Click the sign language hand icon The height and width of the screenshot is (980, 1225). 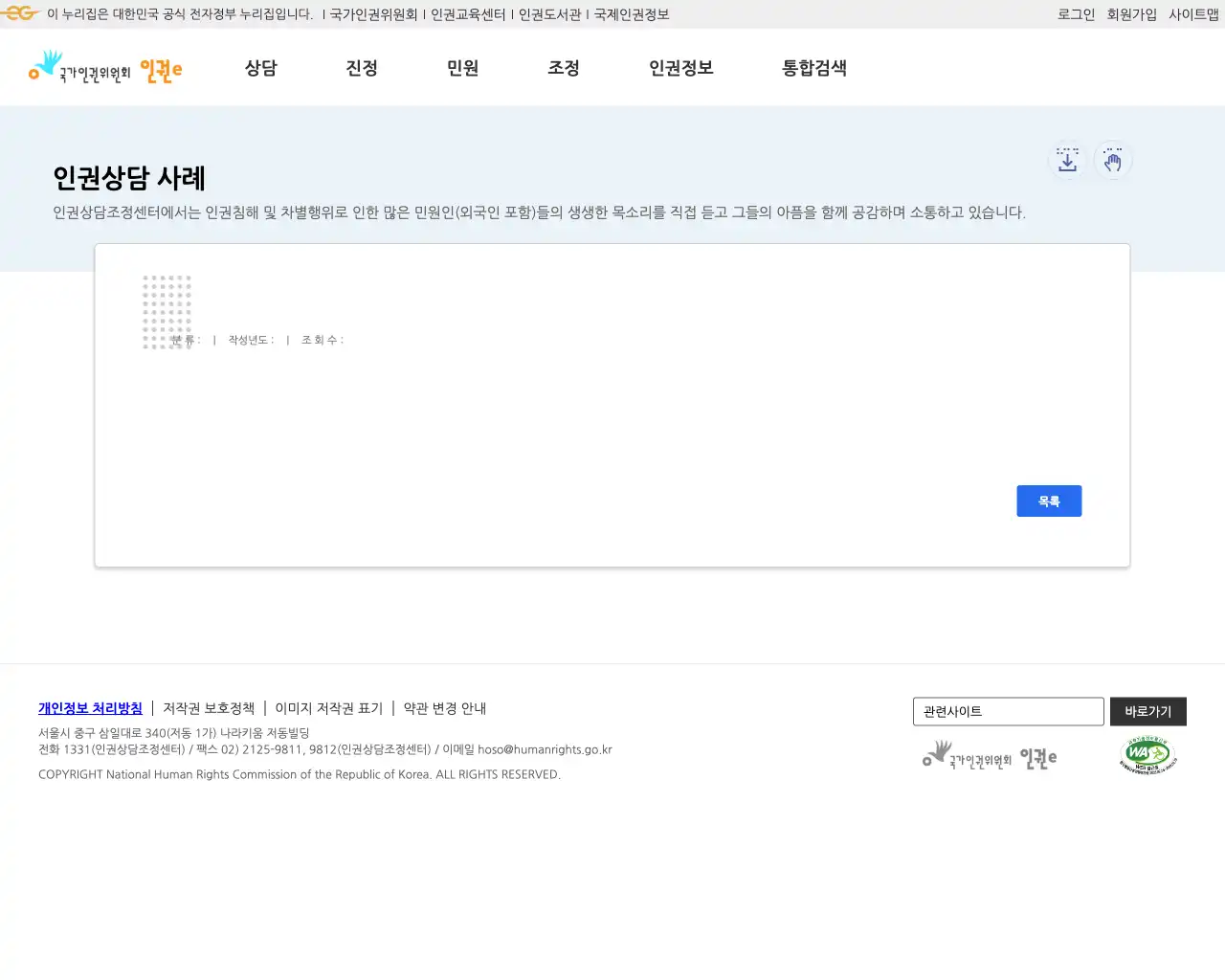(1113, 160)
